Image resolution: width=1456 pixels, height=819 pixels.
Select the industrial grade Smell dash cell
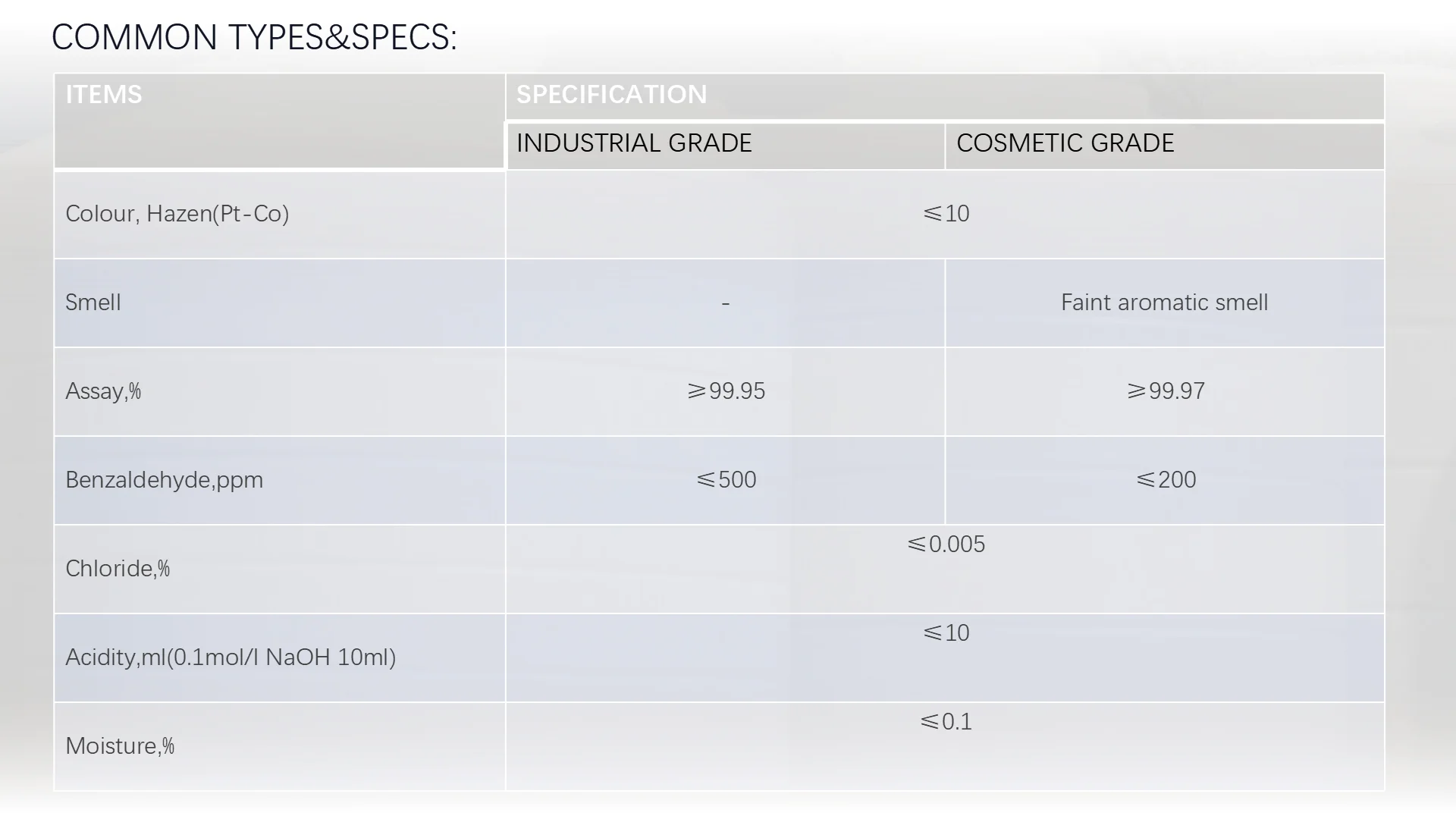point(725,303)
